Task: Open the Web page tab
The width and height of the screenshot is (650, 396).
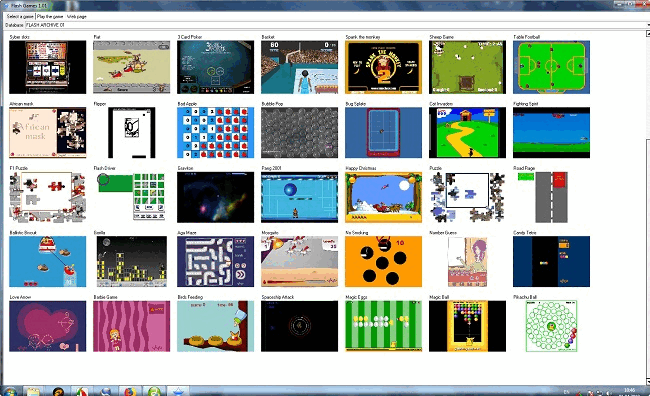Action: 77,17
